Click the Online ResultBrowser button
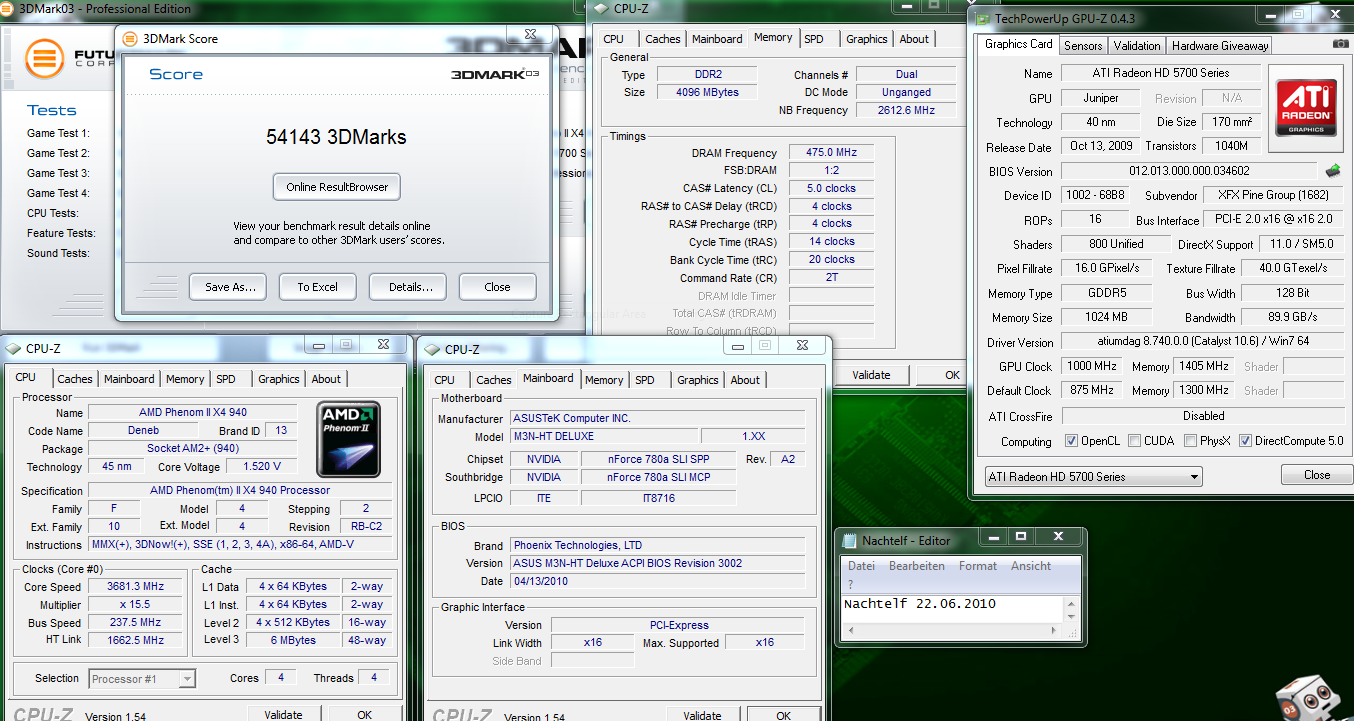 coord(337,187)
